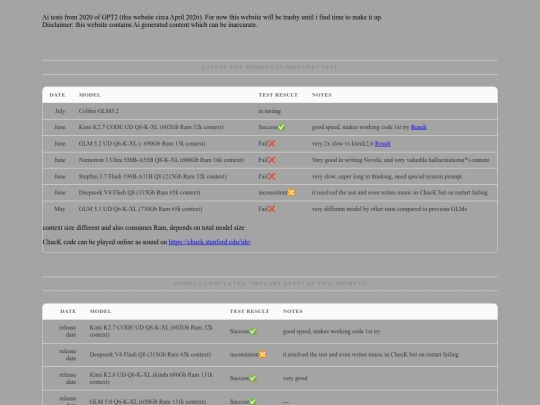
Task: Click the DATE header of the top table
Action: [x=57, y=95]
